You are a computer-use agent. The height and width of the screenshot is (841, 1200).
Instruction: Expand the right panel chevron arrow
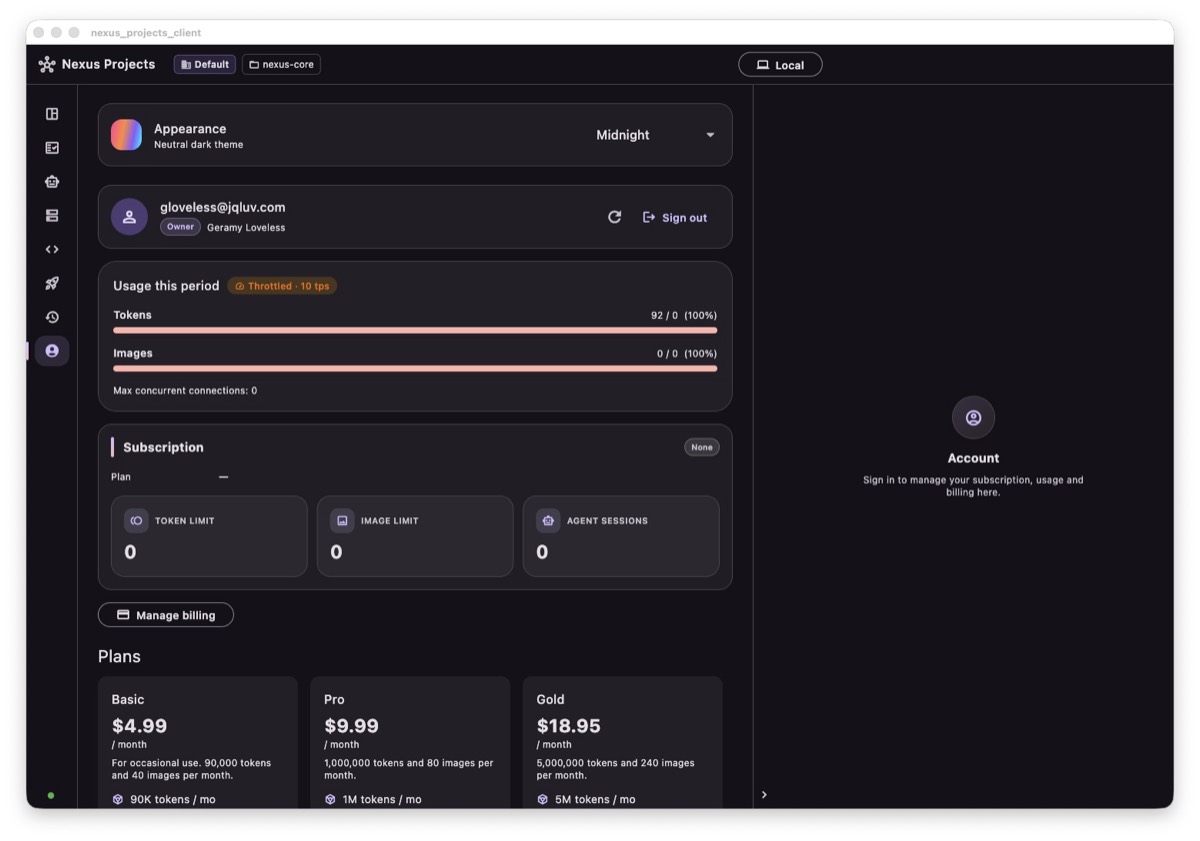click(764, 795)
